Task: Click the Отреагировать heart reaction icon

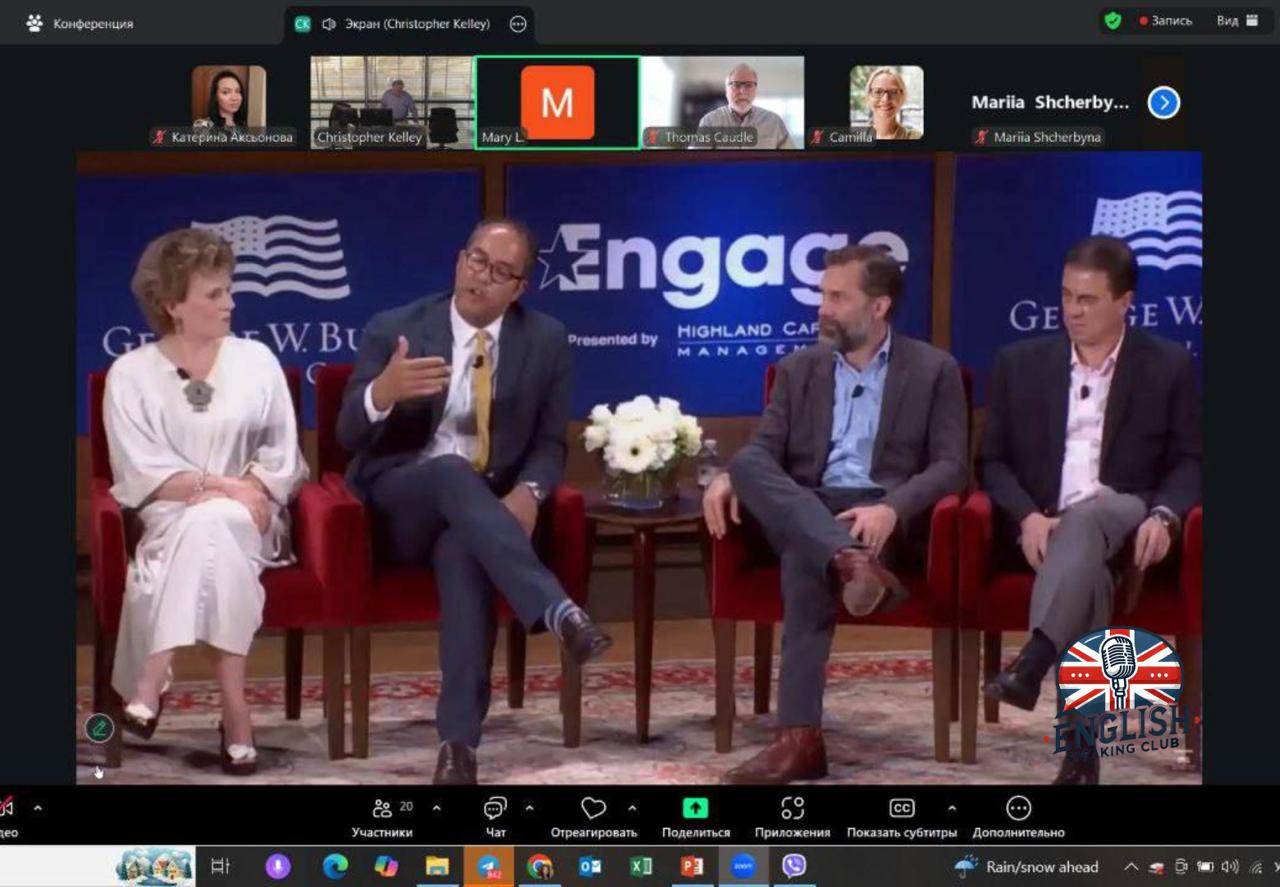Action: click(593, 809)
